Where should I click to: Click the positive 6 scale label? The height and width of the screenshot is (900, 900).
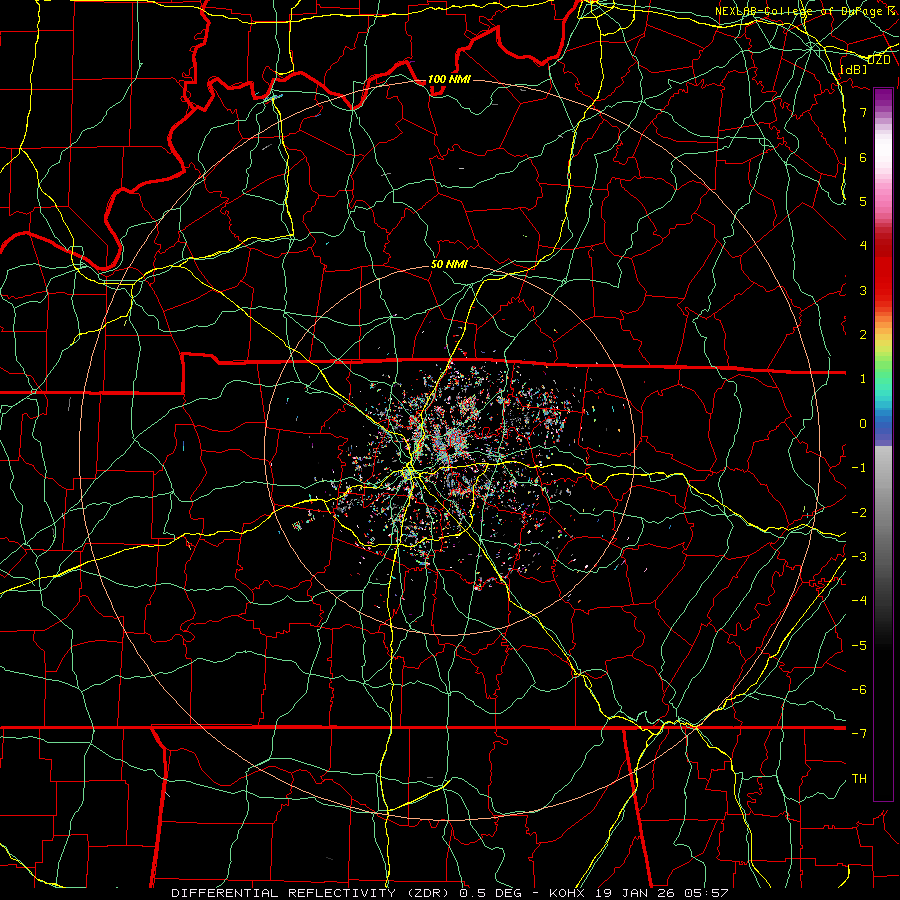863,157
